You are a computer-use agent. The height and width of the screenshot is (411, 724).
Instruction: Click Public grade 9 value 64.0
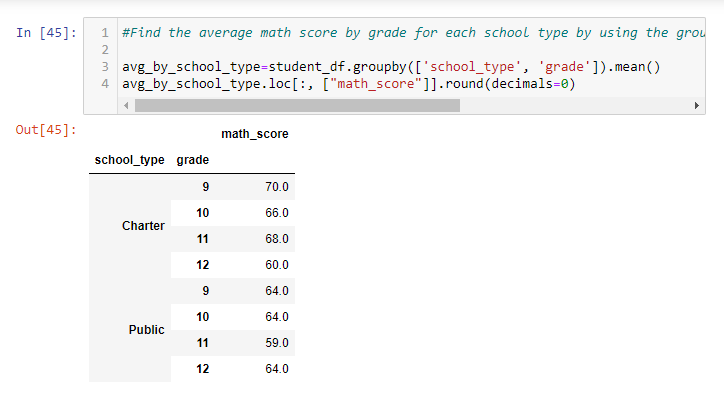(277, 291)
